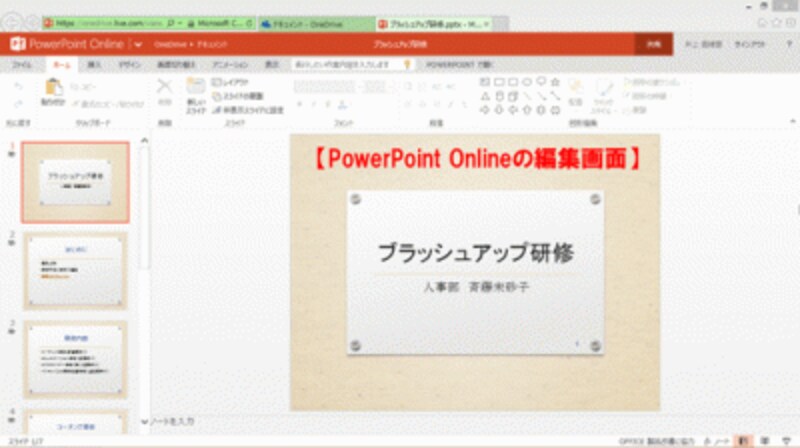This screenshot has width=800, height=448.
Task: Select slide 3 thumbnail
Action: [x=76, y=360]
